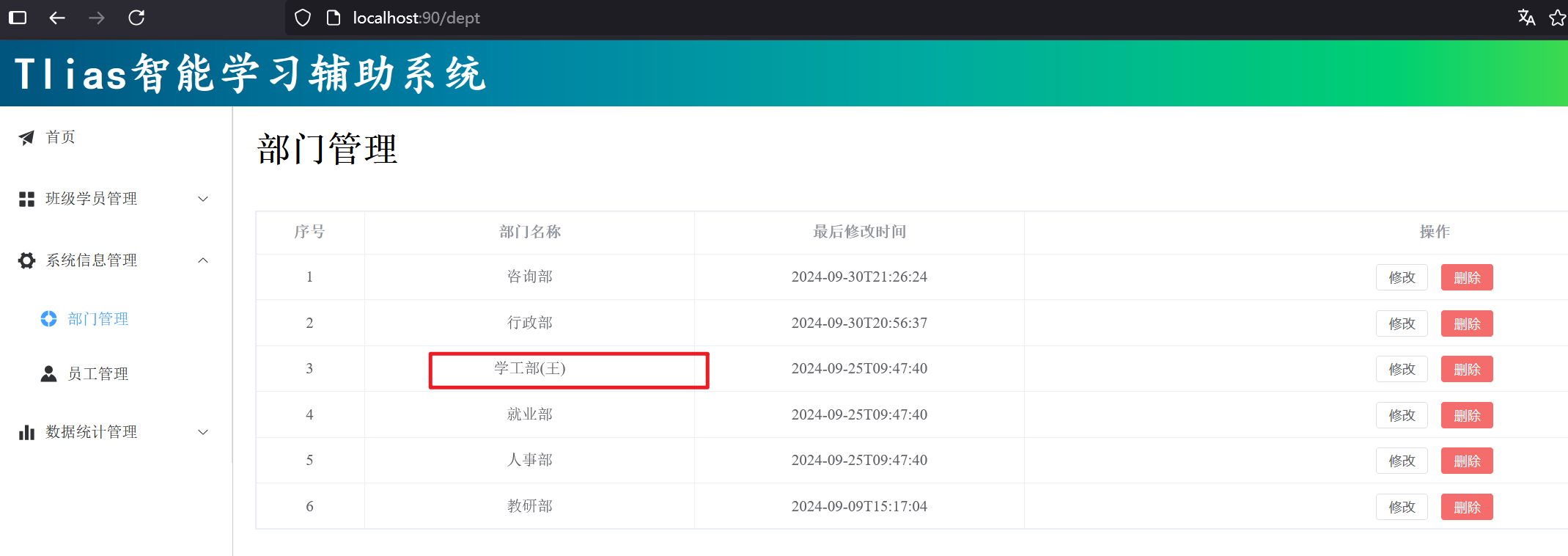The width and height of the screenshot is (1568, 556).
Task: Collapse the 系统信息管理 chevron
Action: 203,260
